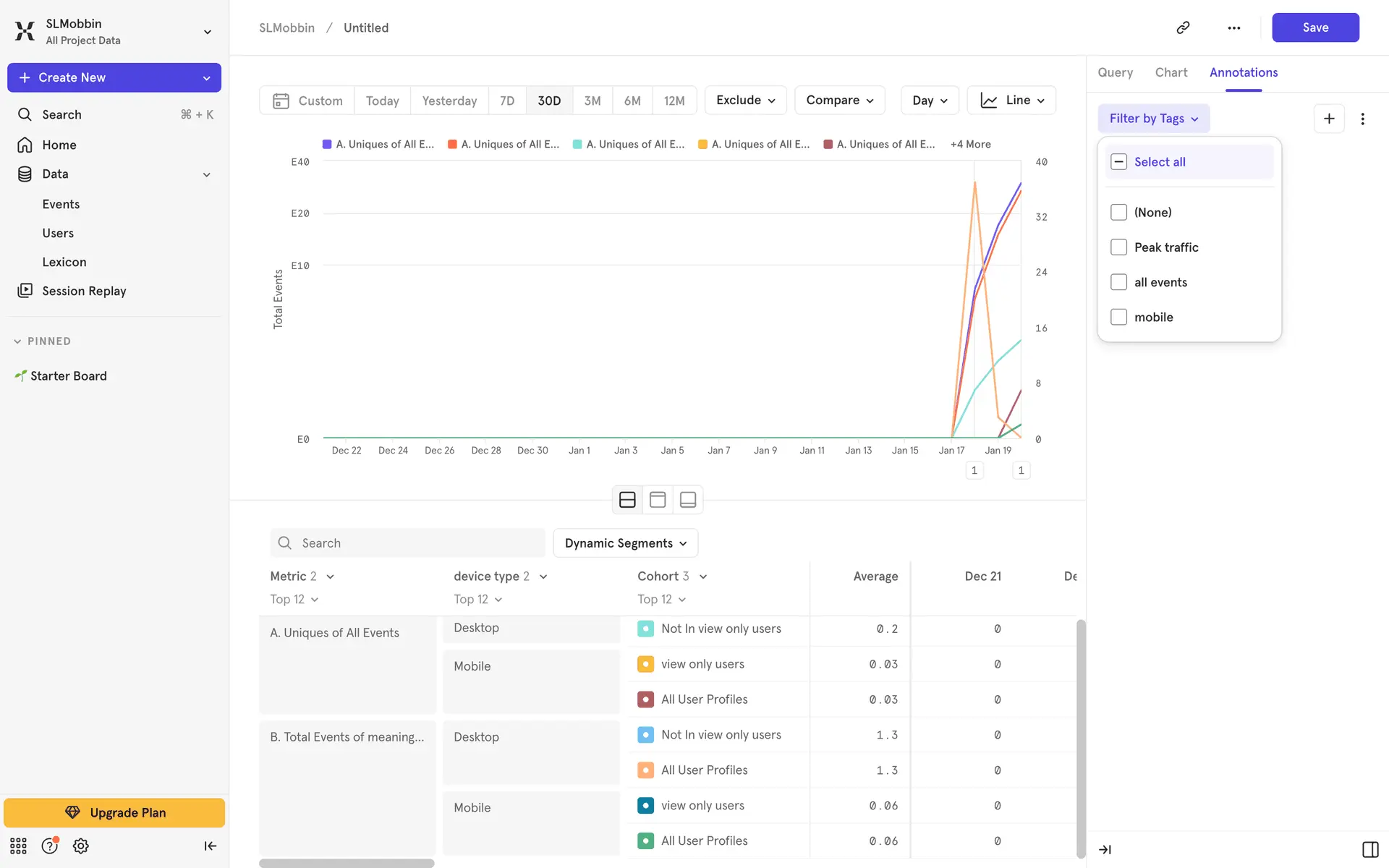The height and width of the screenshot is (868, 1389).
Task: Select the split chart and table layout icon
Action: (627, 500)
